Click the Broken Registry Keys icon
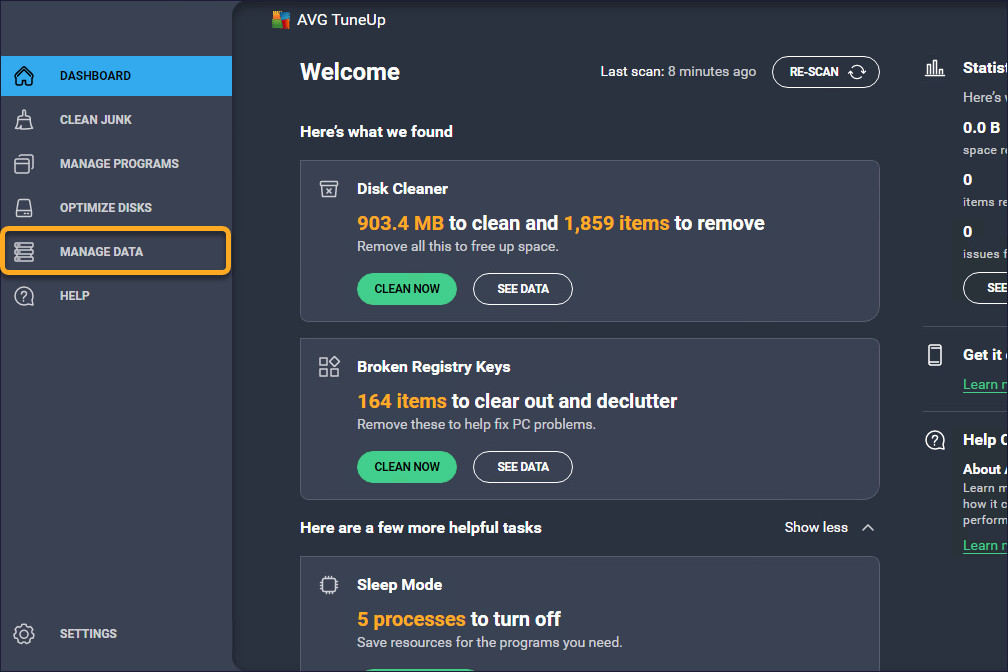The width and height of the screenshot is (1008, 672). point(329,367)
